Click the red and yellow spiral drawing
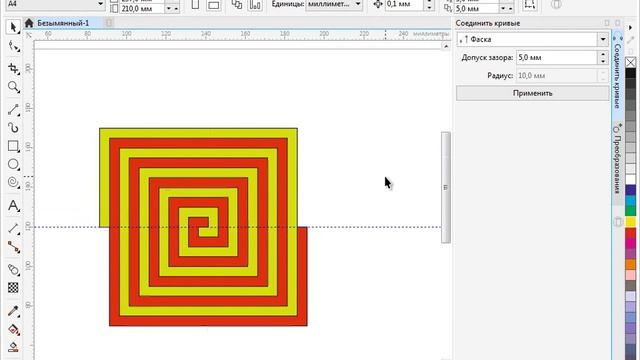 coord(203,227)
